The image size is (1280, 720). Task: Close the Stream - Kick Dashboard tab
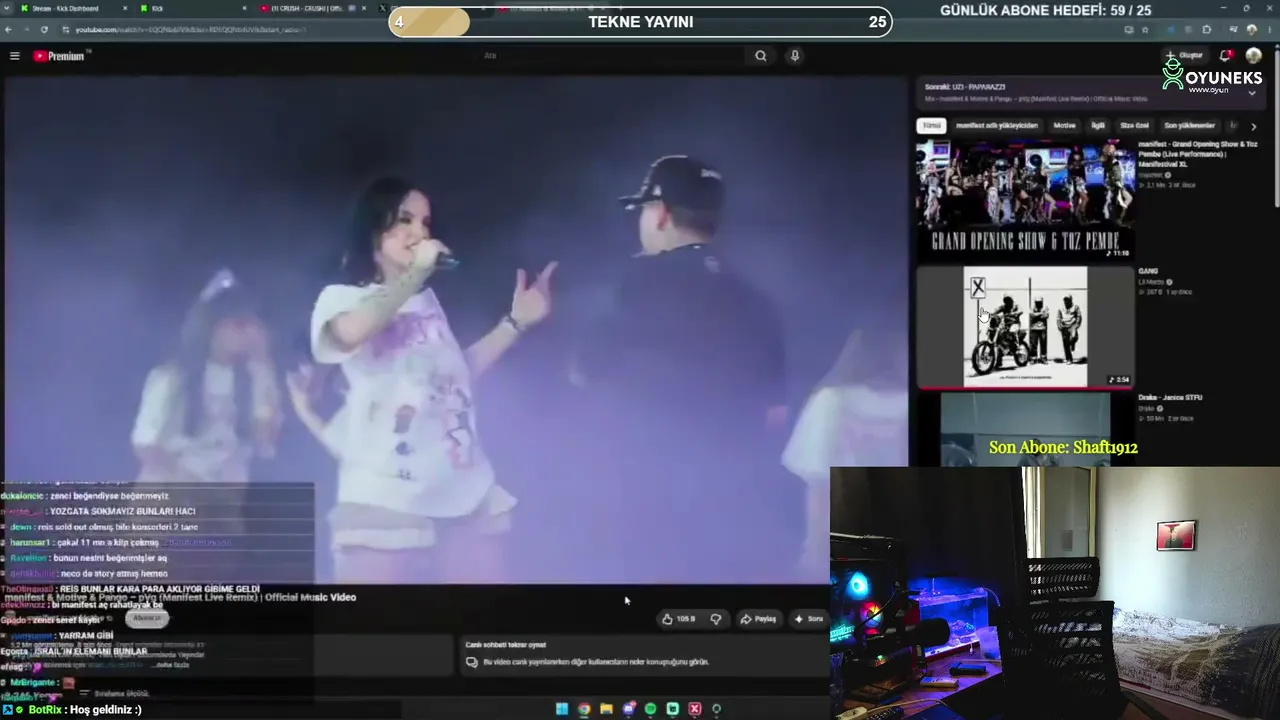[x=125, y=8]
